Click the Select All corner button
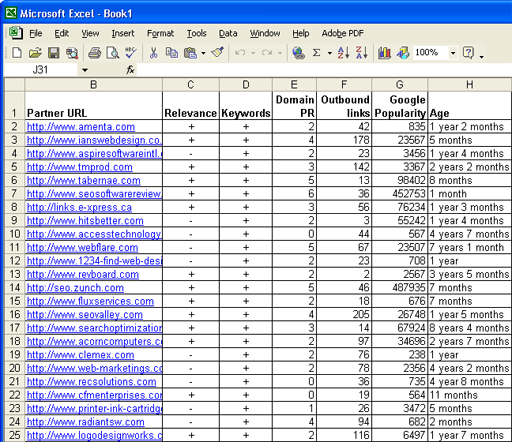Image resolution: width=512 pixels, height=442 pixels. 14,85
